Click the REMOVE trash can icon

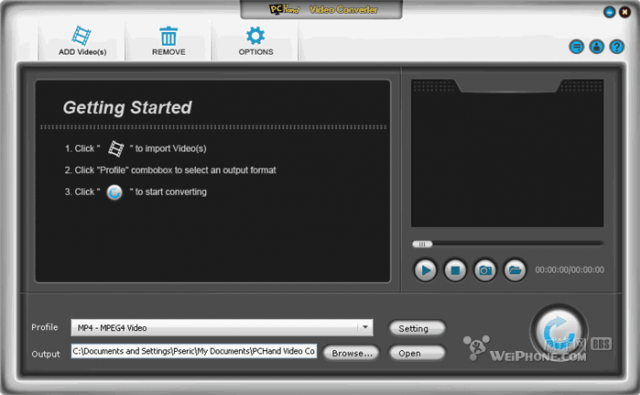(x=169, y=36)
